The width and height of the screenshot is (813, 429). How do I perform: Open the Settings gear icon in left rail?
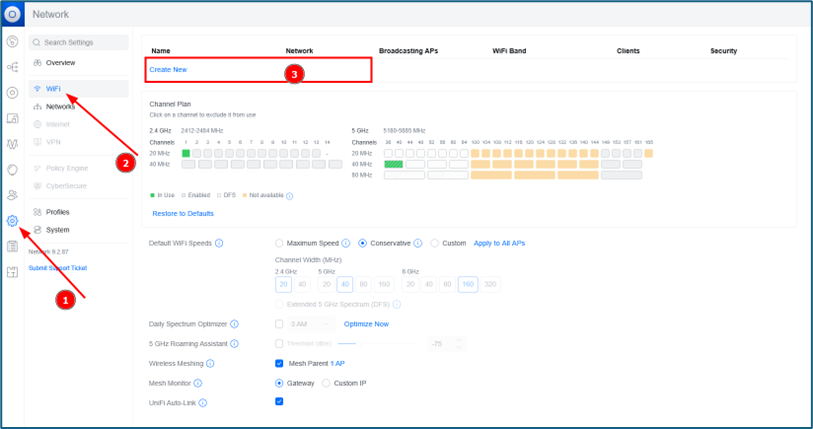13,221
